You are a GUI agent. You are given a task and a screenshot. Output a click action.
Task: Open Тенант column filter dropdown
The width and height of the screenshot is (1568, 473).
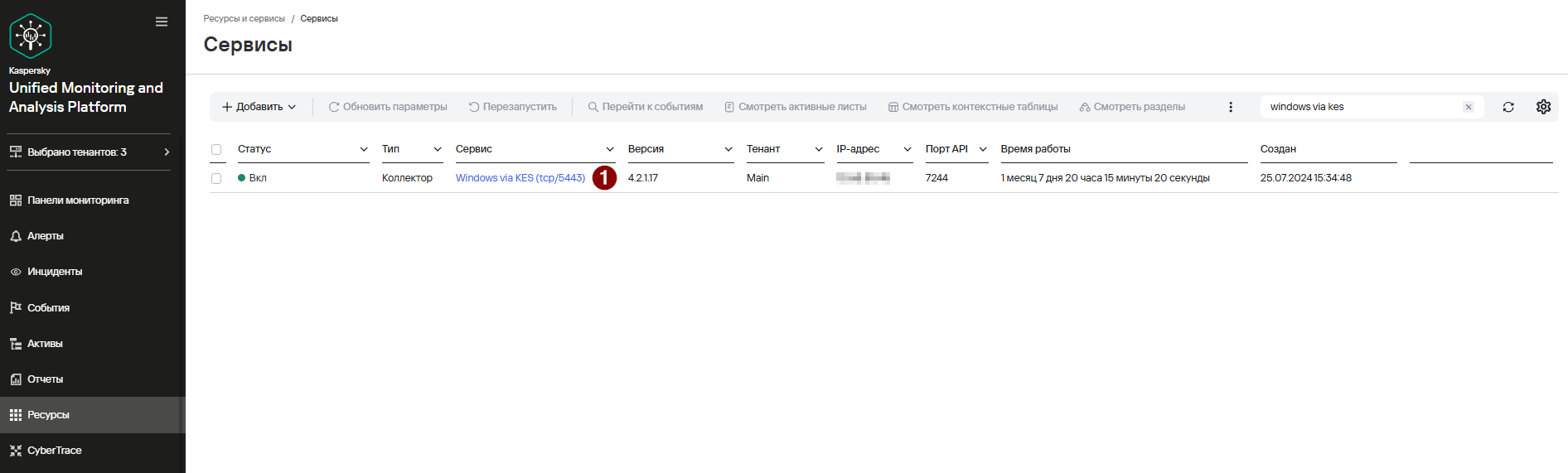pos(819,149)
